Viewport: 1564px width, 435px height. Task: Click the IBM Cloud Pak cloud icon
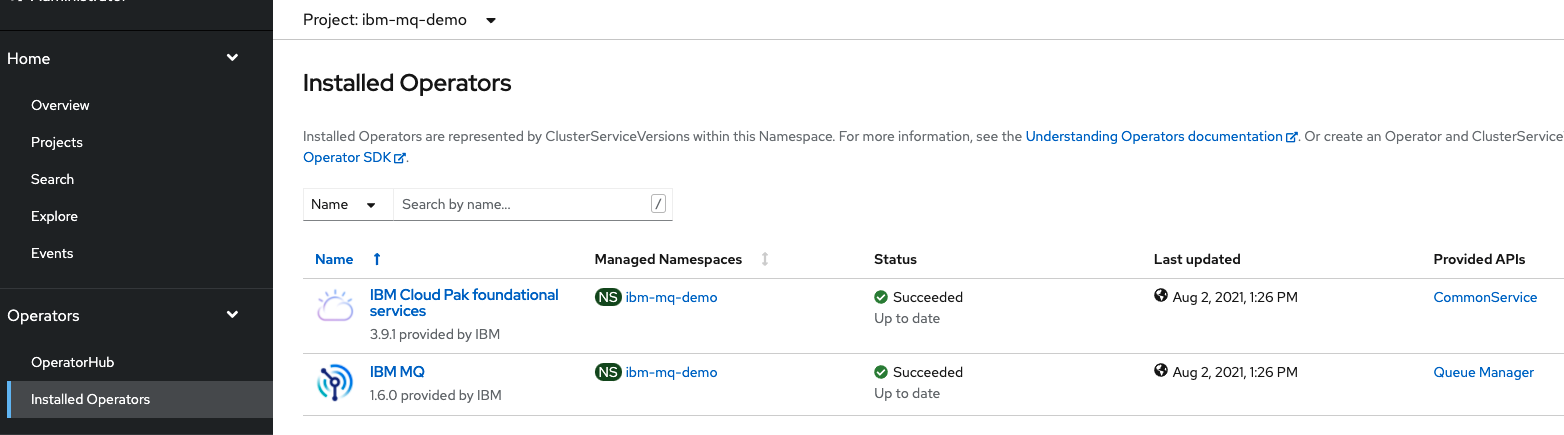pyautogui.click(x=335, y=306)
